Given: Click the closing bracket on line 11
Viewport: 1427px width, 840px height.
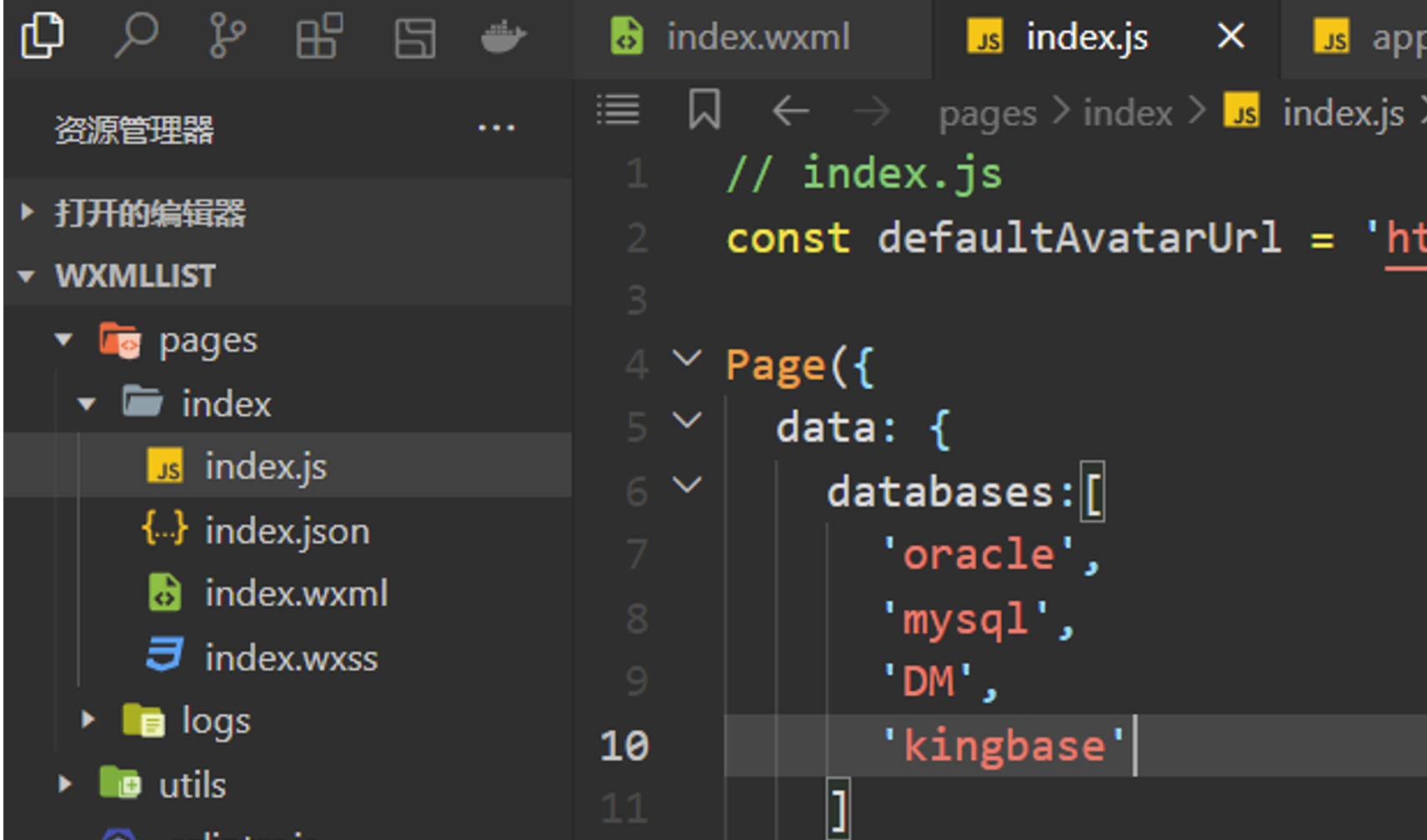Looking at the screenshot, I should coord(839,809).
